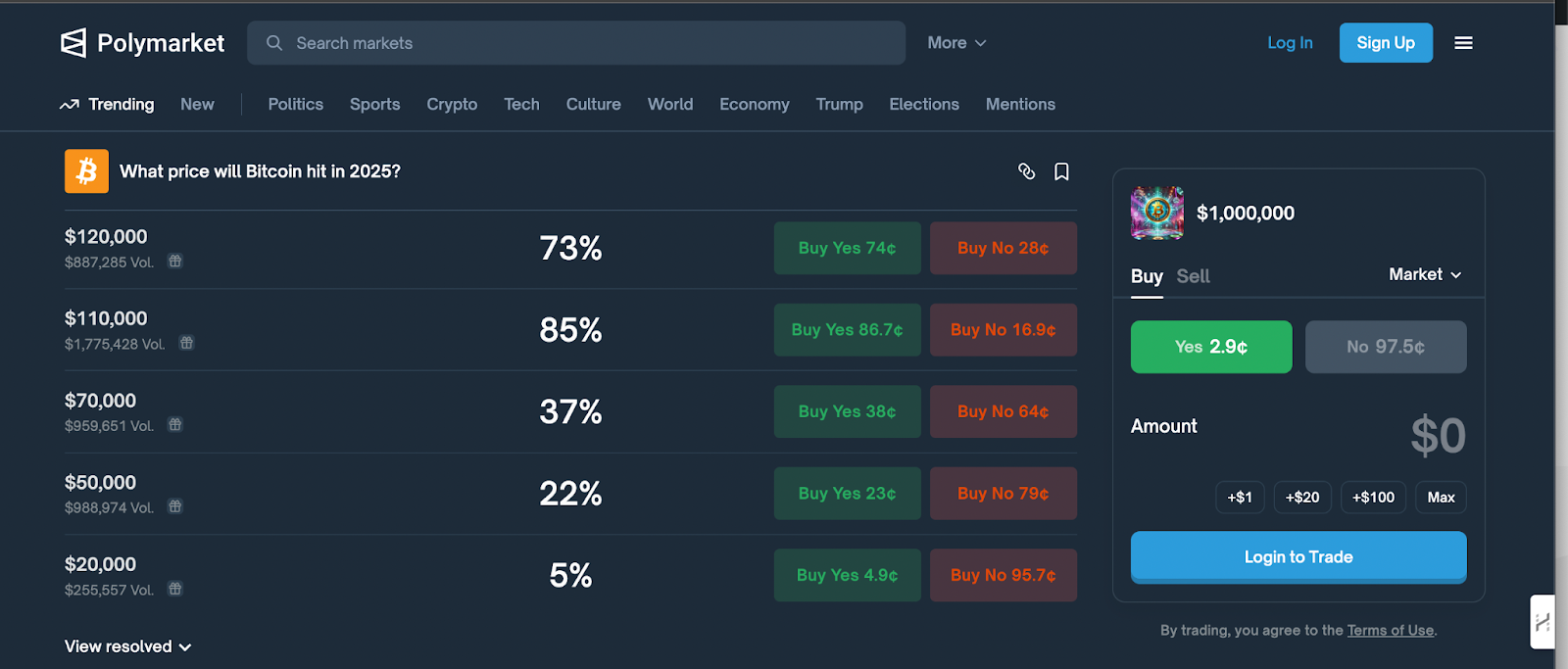
Task: Click gift icon in $20,000 row
Action: click(174, 589)
